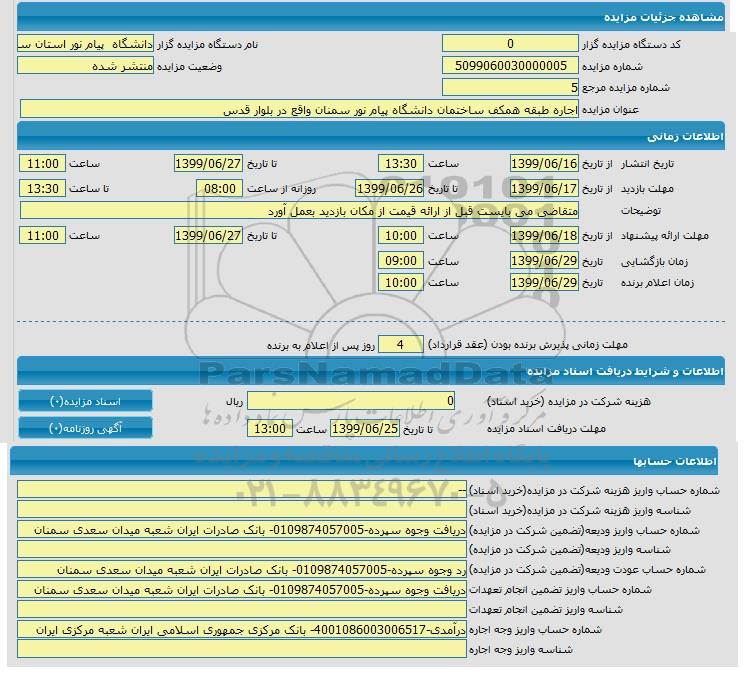Image resolution: width=751 pixels, height=680 pixels.
Task: Open the آگهی روزنامه newspaper ad button
Action: (x=85, y=428)
